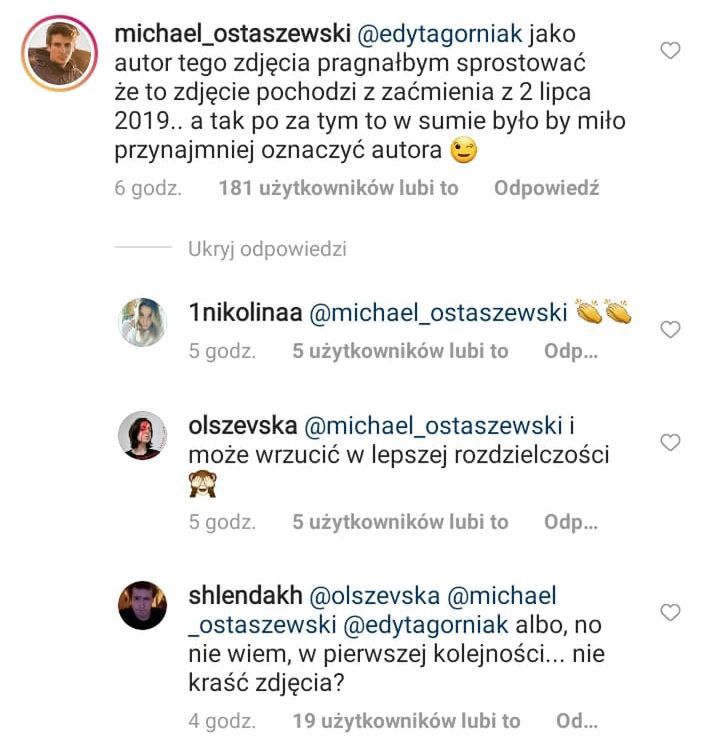View the 19 likes on shlendakh's reply
The image size is (720, 748).
pos(406,720)
